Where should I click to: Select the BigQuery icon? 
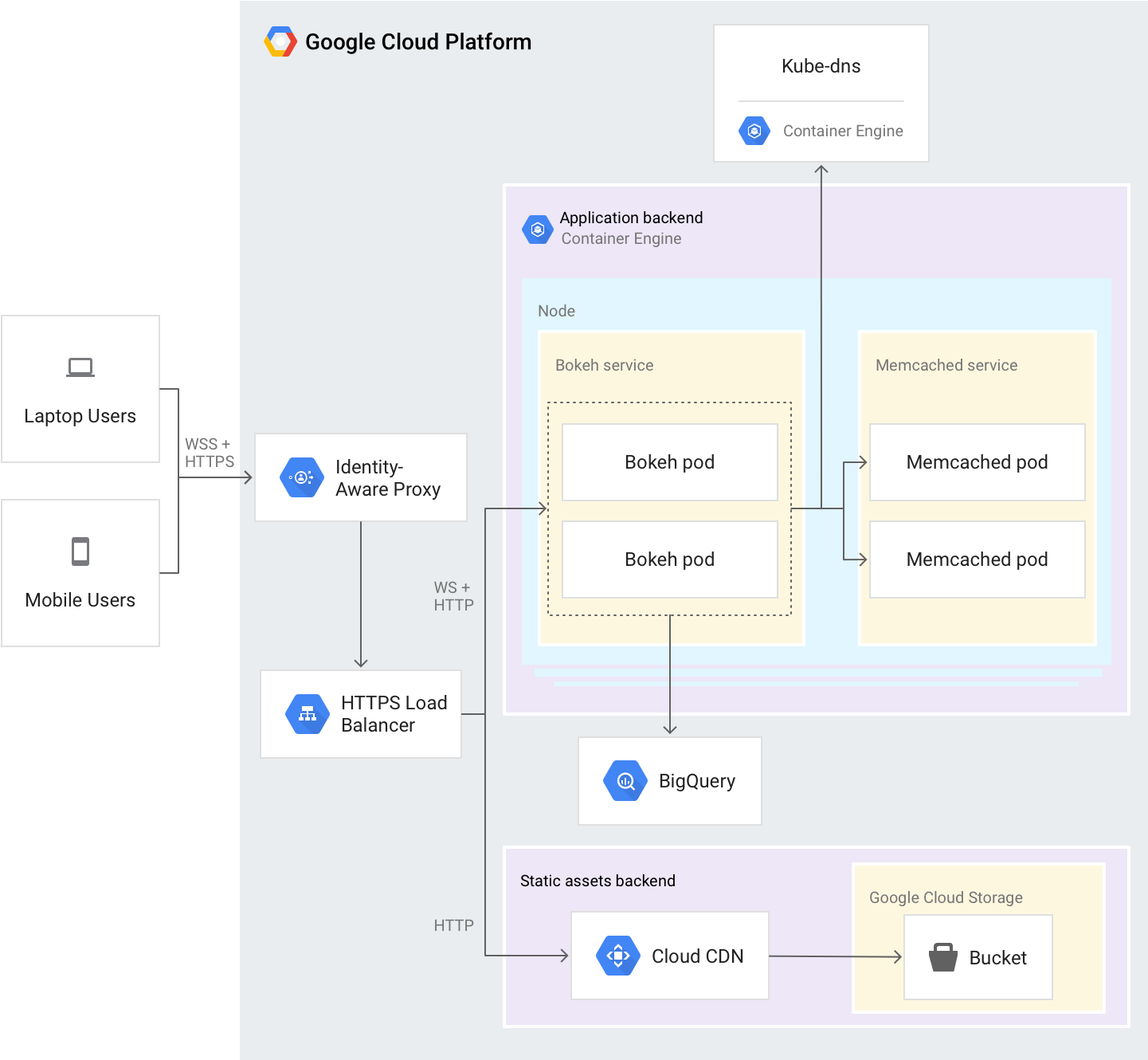pyautogui.click(x=625, y=781)
